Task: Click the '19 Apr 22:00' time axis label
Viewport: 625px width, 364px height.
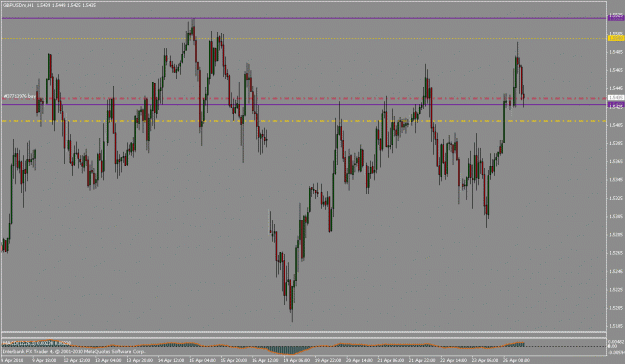Action: pyautogui.click(x=328, y=360)
